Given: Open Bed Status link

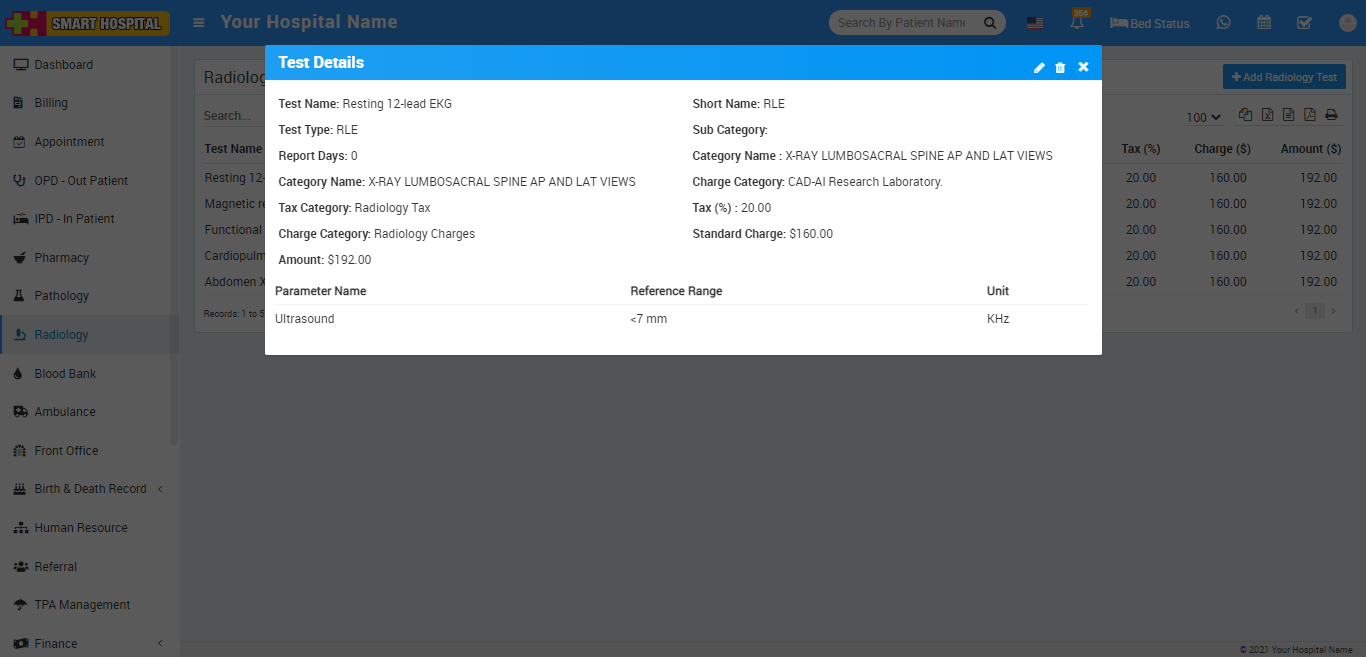Looking at the screenshot, I should (x=1149, y=23).
